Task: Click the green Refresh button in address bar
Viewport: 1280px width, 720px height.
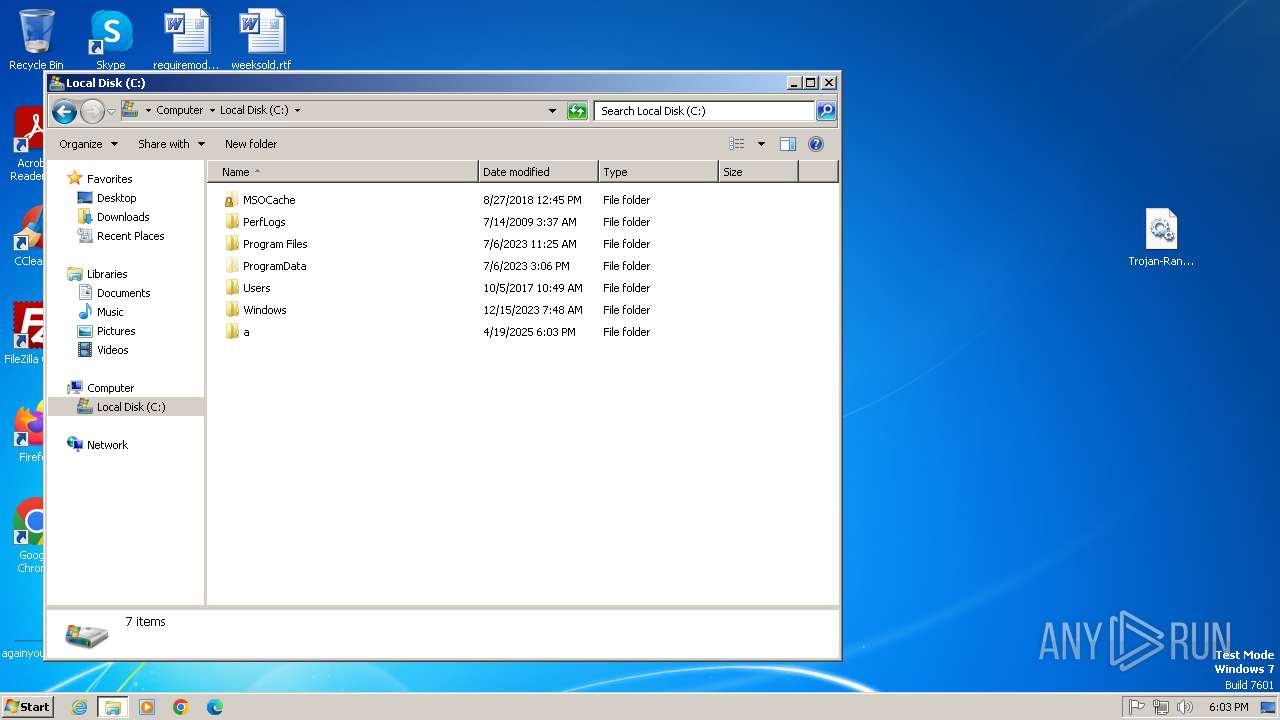Action: click(x=577, y=111)
